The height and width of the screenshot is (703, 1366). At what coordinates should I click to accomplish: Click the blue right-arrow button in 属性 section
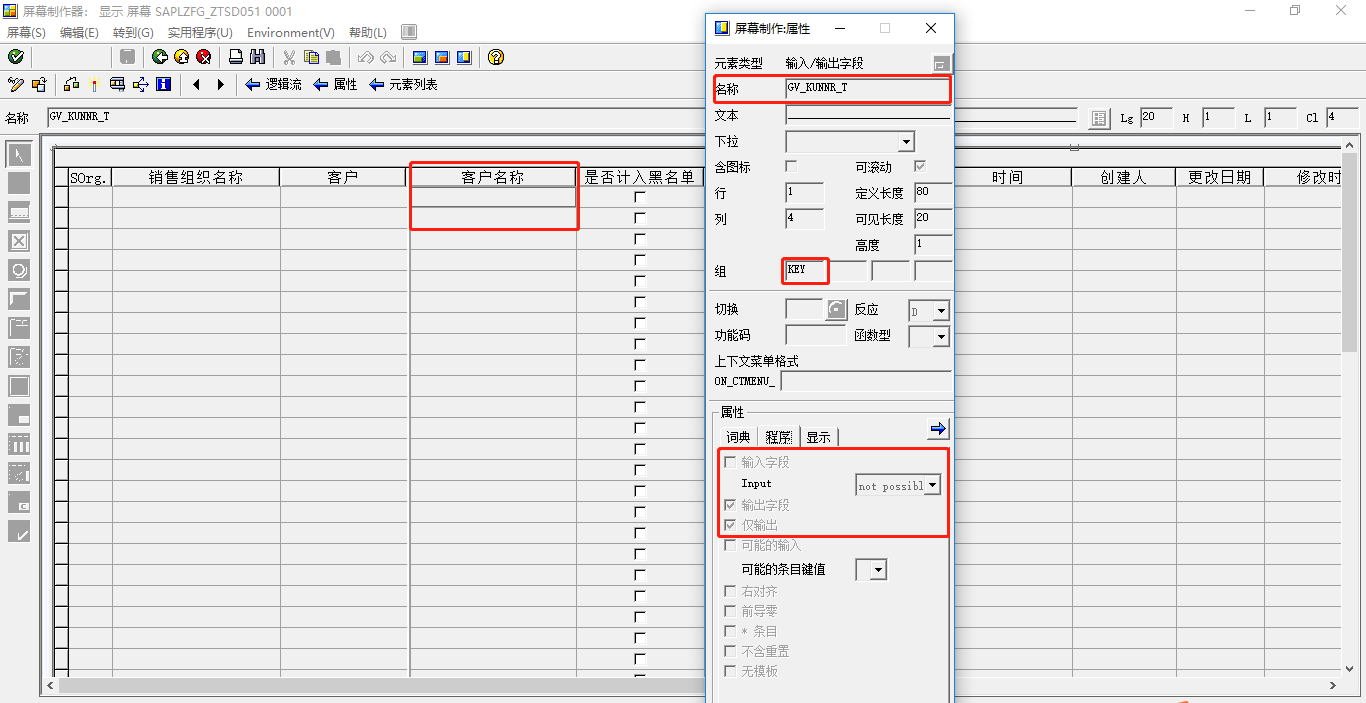tap(937, 428)
